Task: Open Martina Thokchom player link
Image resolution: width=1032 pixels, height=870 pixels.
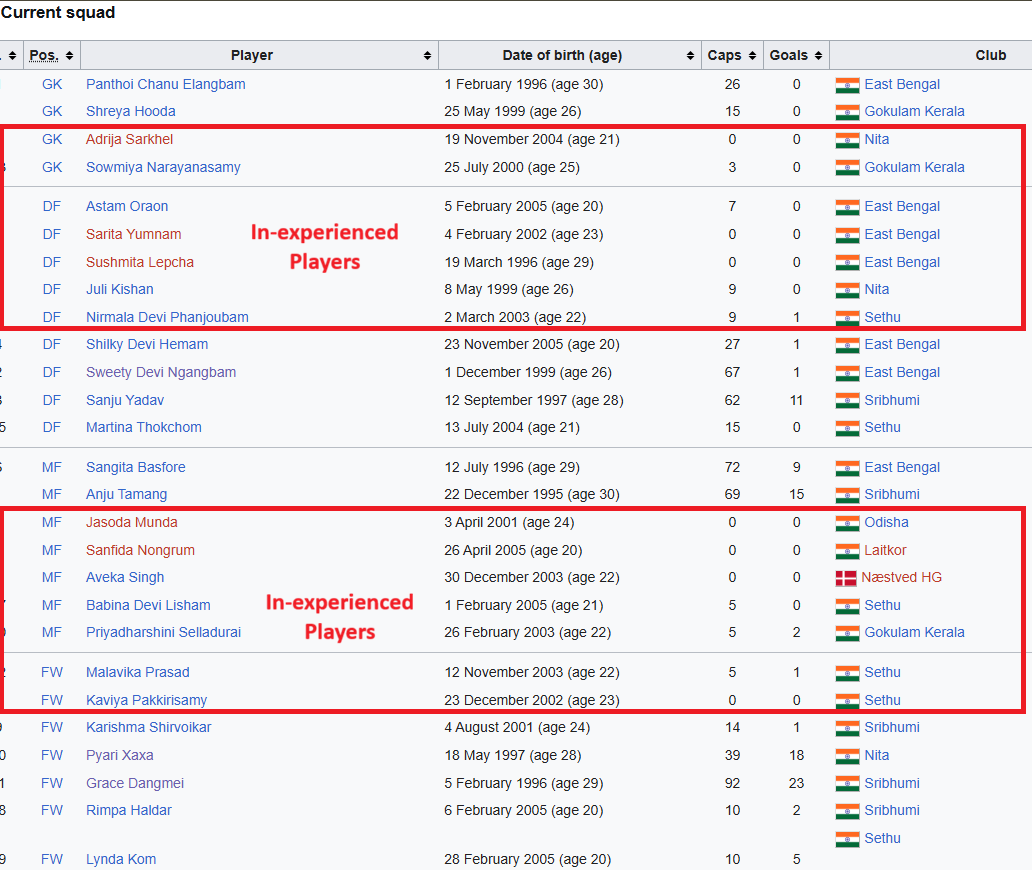Action: click(144, 427)
